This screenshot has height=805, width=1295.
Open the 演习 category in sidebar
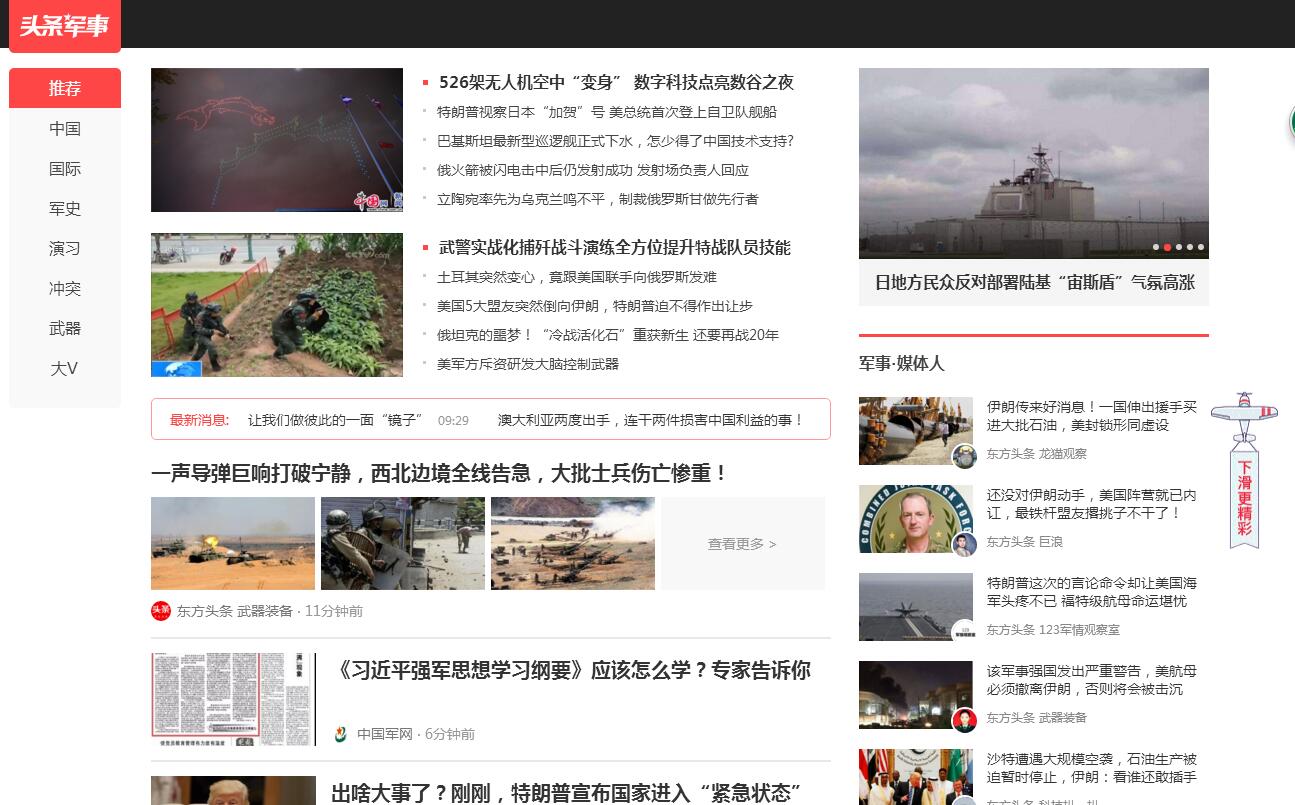[x=65, y=248]
